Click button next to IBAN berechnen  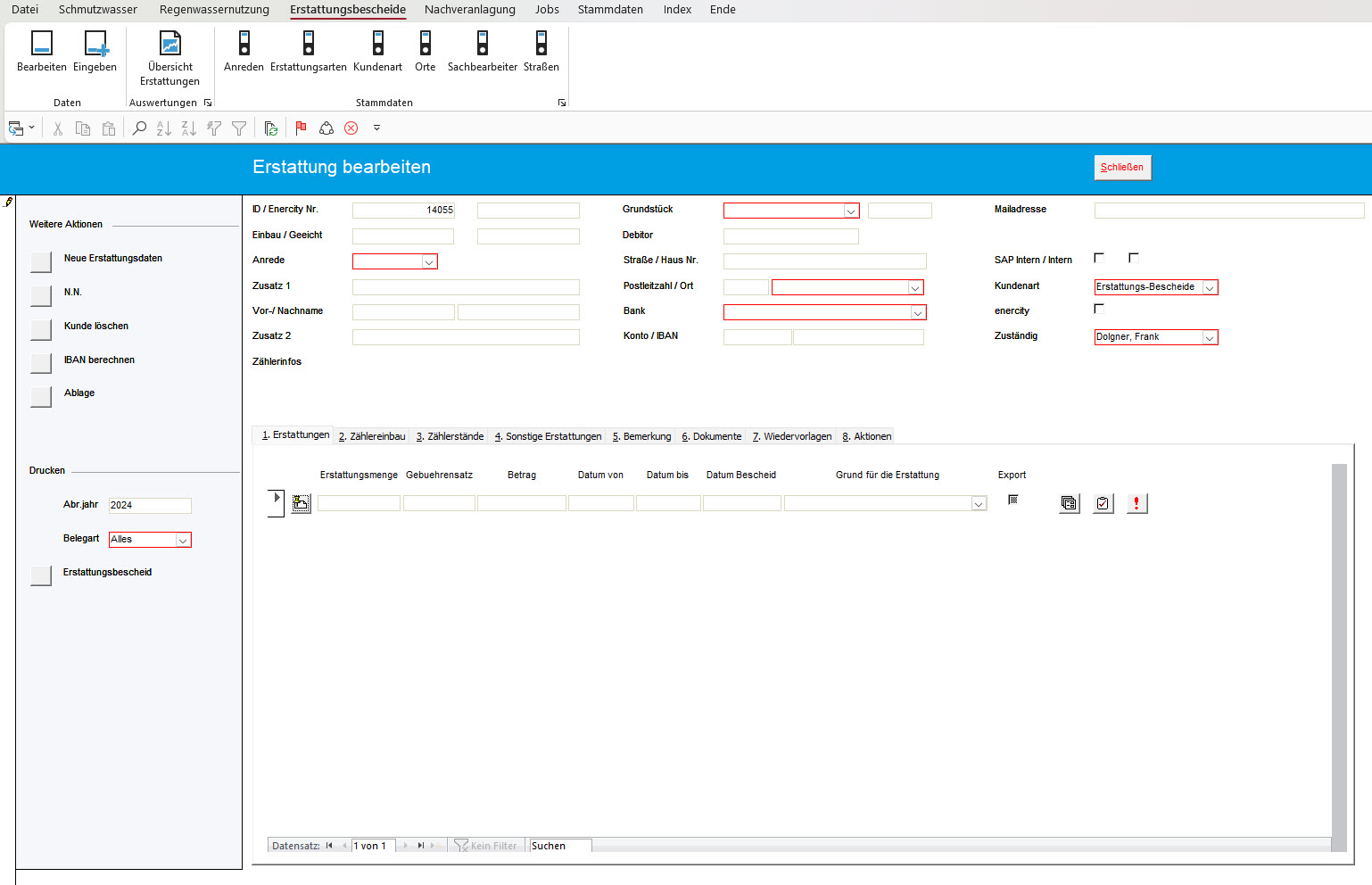pyautogui.click(x=41, y=362)
